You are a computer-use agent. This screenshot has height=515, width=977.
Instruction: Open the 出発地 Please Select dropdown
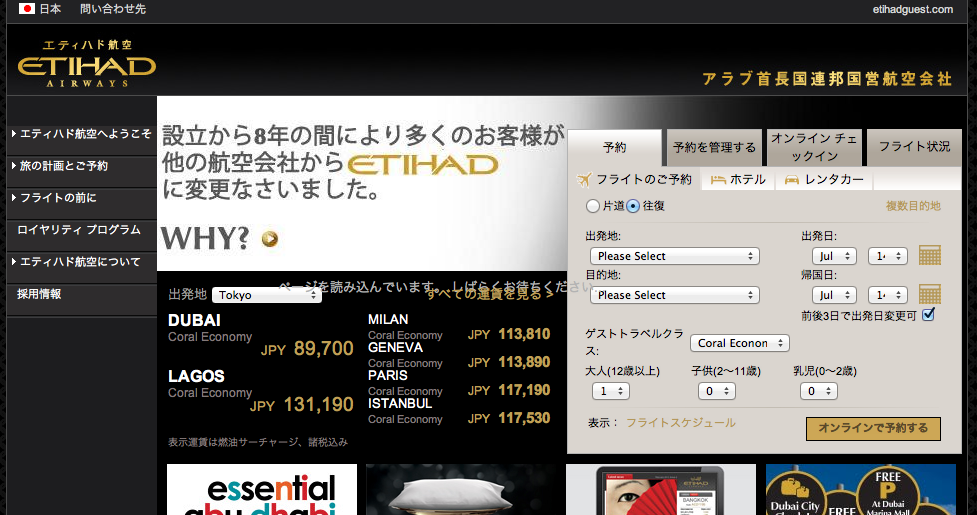point(674,256)
